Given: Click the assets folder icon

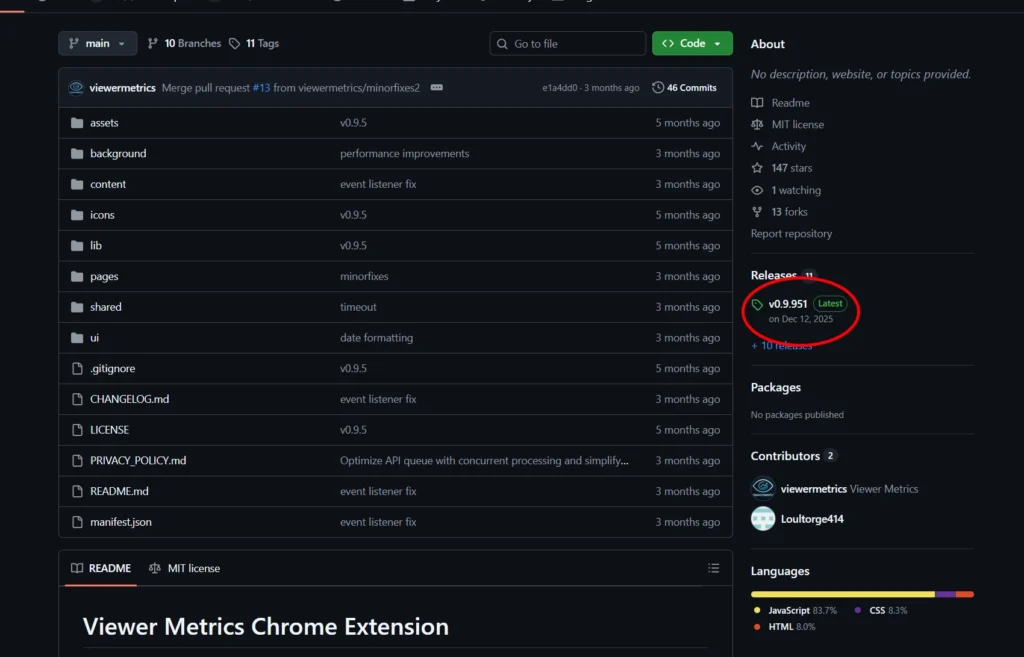Looking at the screenshot, I should 77,123.
